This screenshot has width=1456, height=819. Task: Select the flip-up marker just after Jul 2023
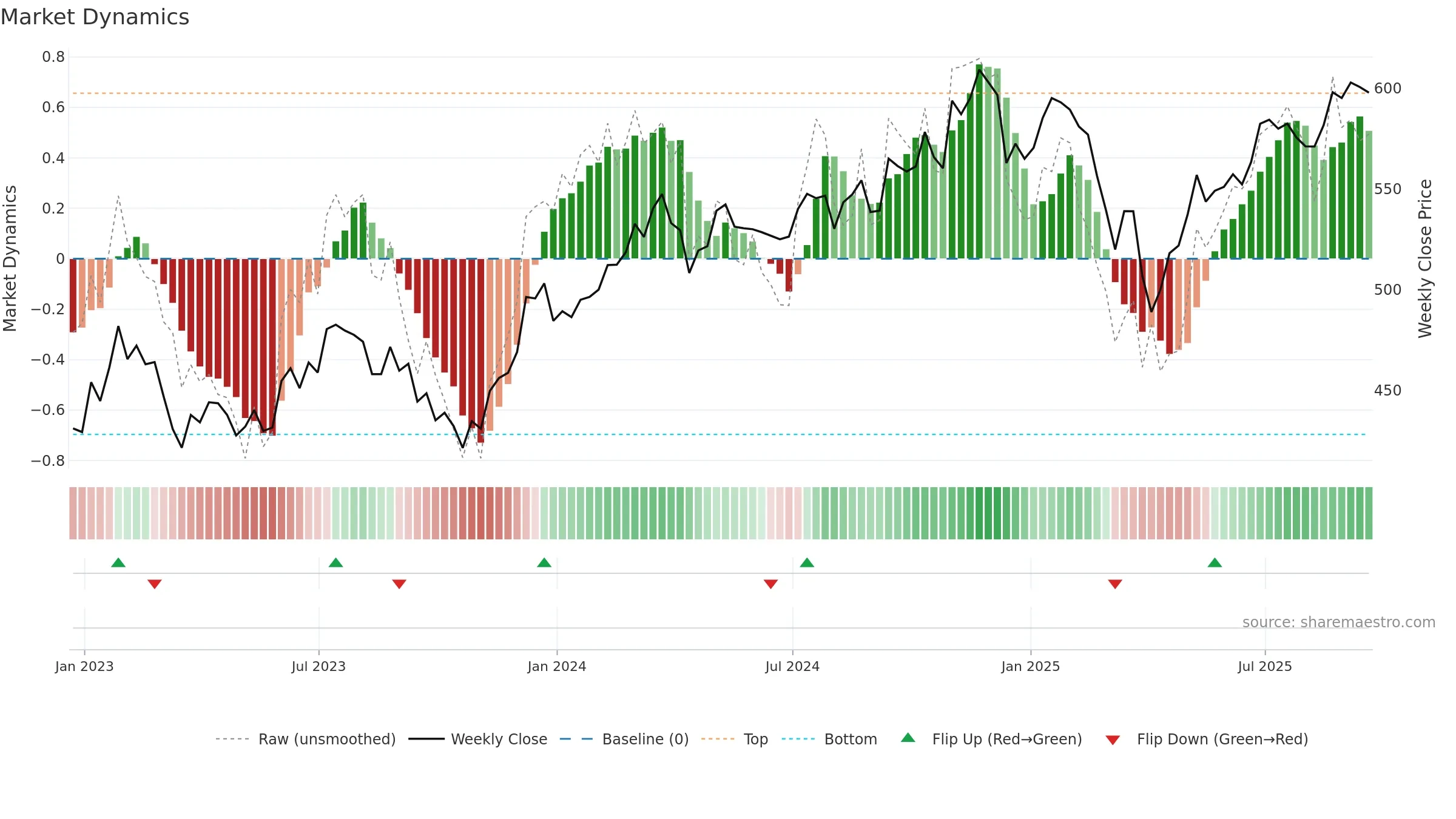coord(335,562)
